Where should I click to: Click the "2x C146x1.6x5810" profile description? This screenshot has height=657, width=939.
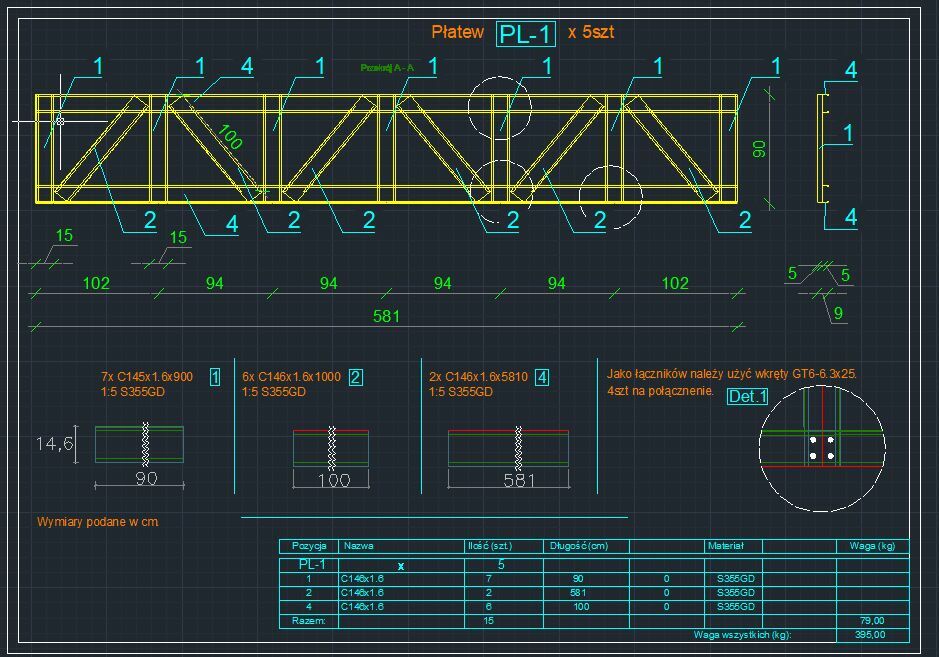click(x=478, y=377)
